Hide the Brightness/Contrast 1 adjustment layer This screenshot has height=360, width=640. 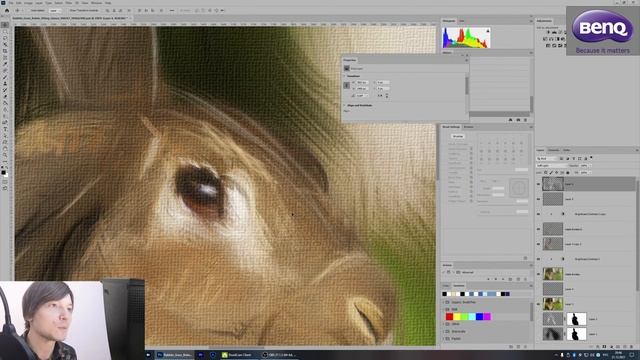point(538,259)
